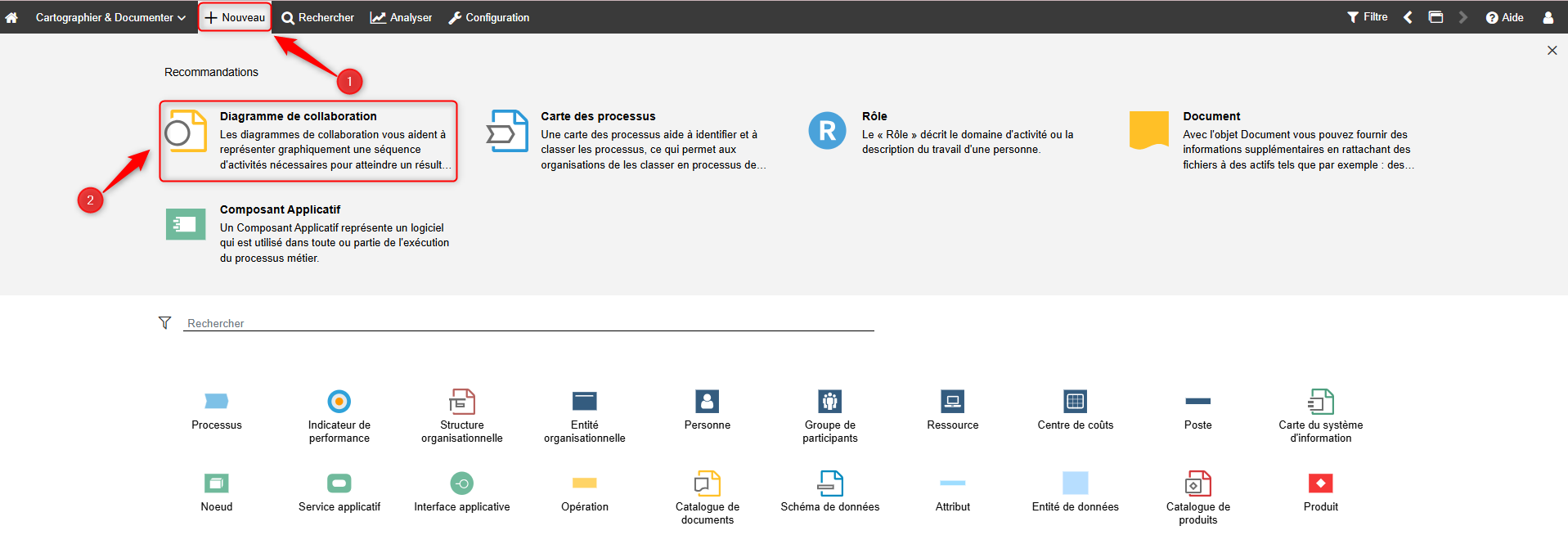
Task: Open the user profile icon
Action: click(x=1548, y=17)
